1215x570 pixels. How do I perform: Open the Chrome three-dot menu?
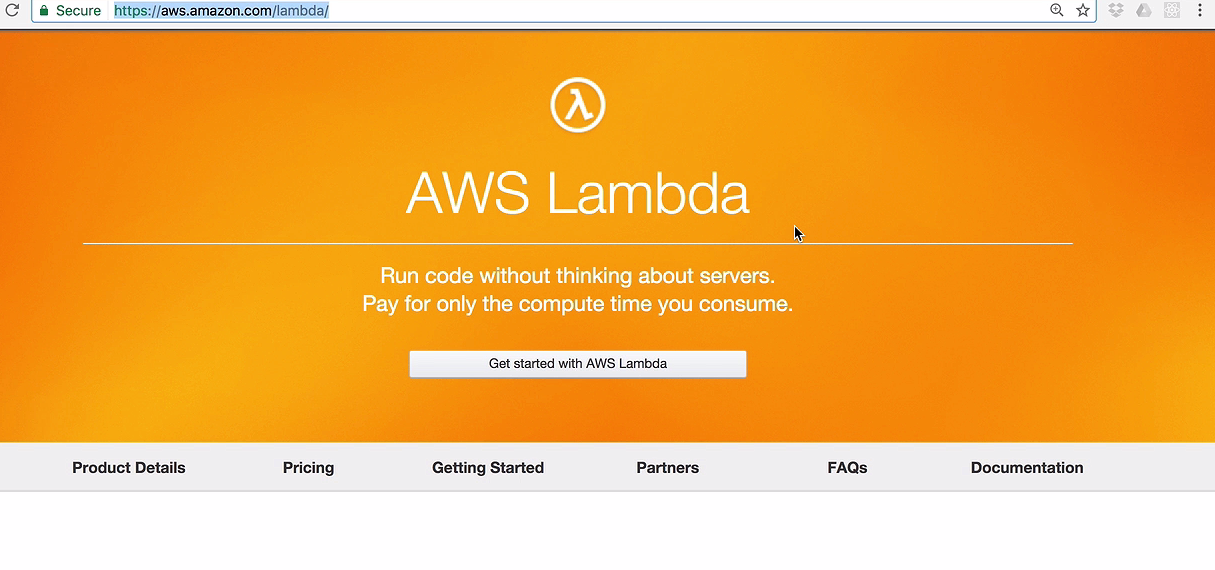point(1200,10)
